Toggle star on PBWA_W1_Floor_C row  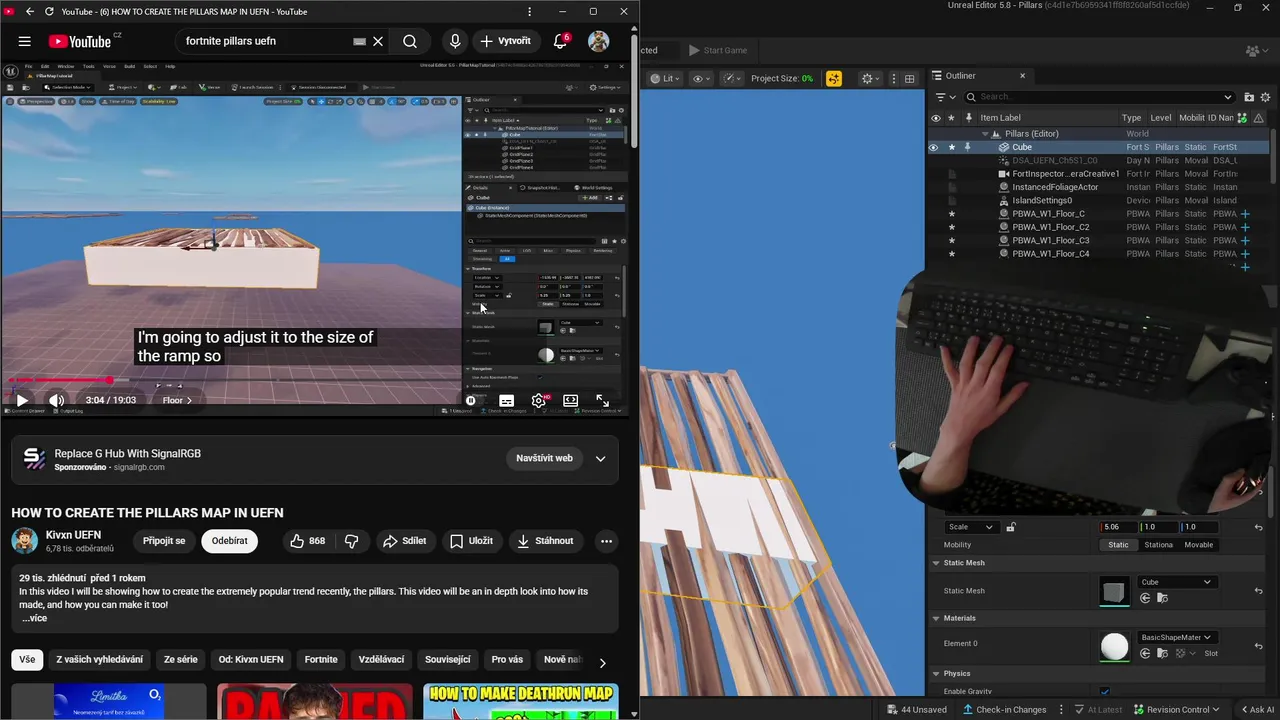pyautogui.click(x=951, y=214)
